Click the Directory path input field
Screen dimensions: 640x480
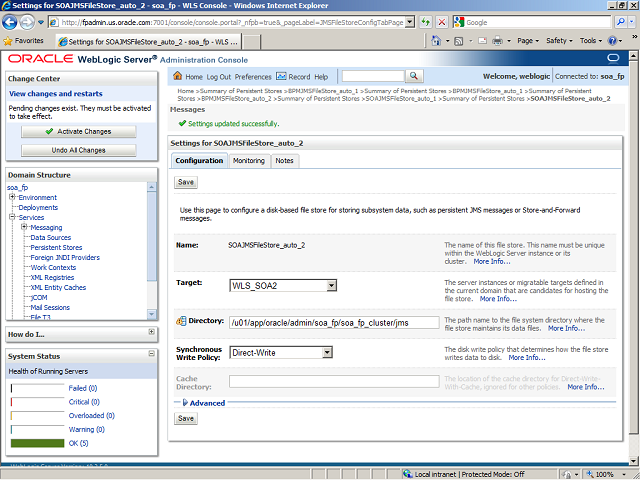(333, 323)
